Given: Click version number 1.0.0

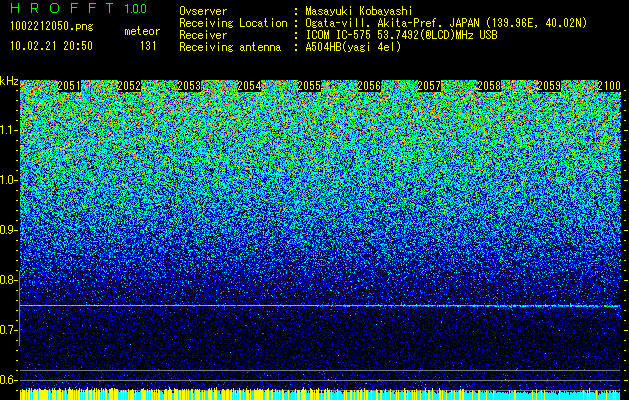Looking at the screenshot, I should pyautogui.click(x=136, y=9).
